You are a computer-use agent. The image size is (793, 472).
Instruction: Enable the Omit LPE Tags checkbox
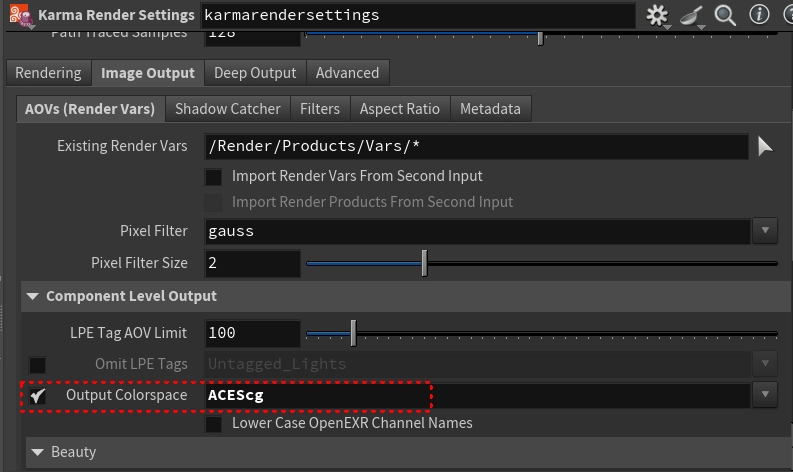click(37, 365)
